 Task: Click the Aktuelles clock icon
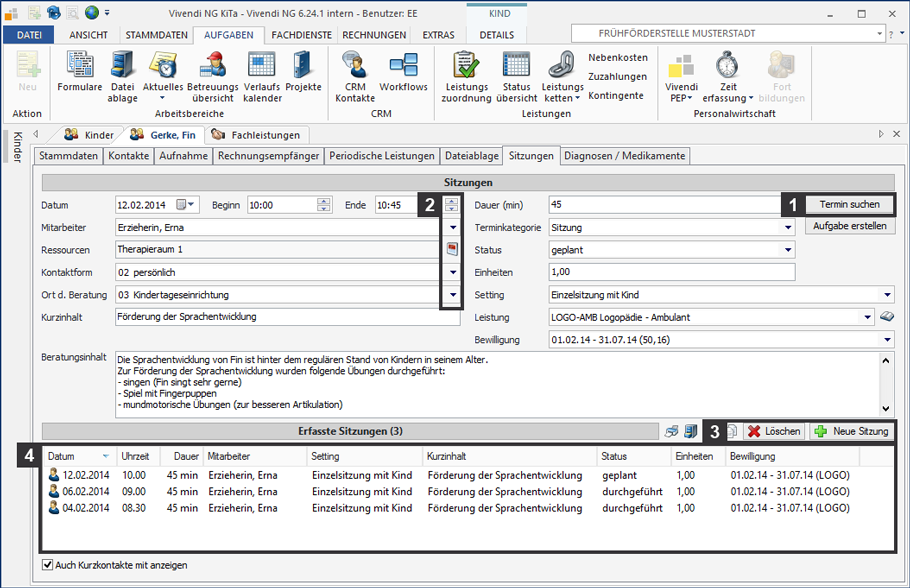163,65
